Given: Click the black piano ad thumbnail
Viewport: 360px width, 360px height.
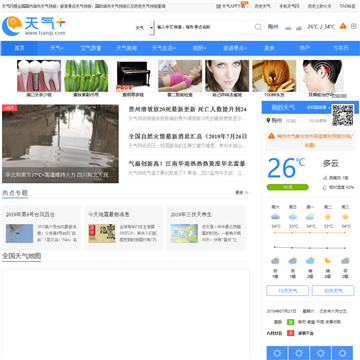Looking at the screenshot, I should tap(133, 76).
